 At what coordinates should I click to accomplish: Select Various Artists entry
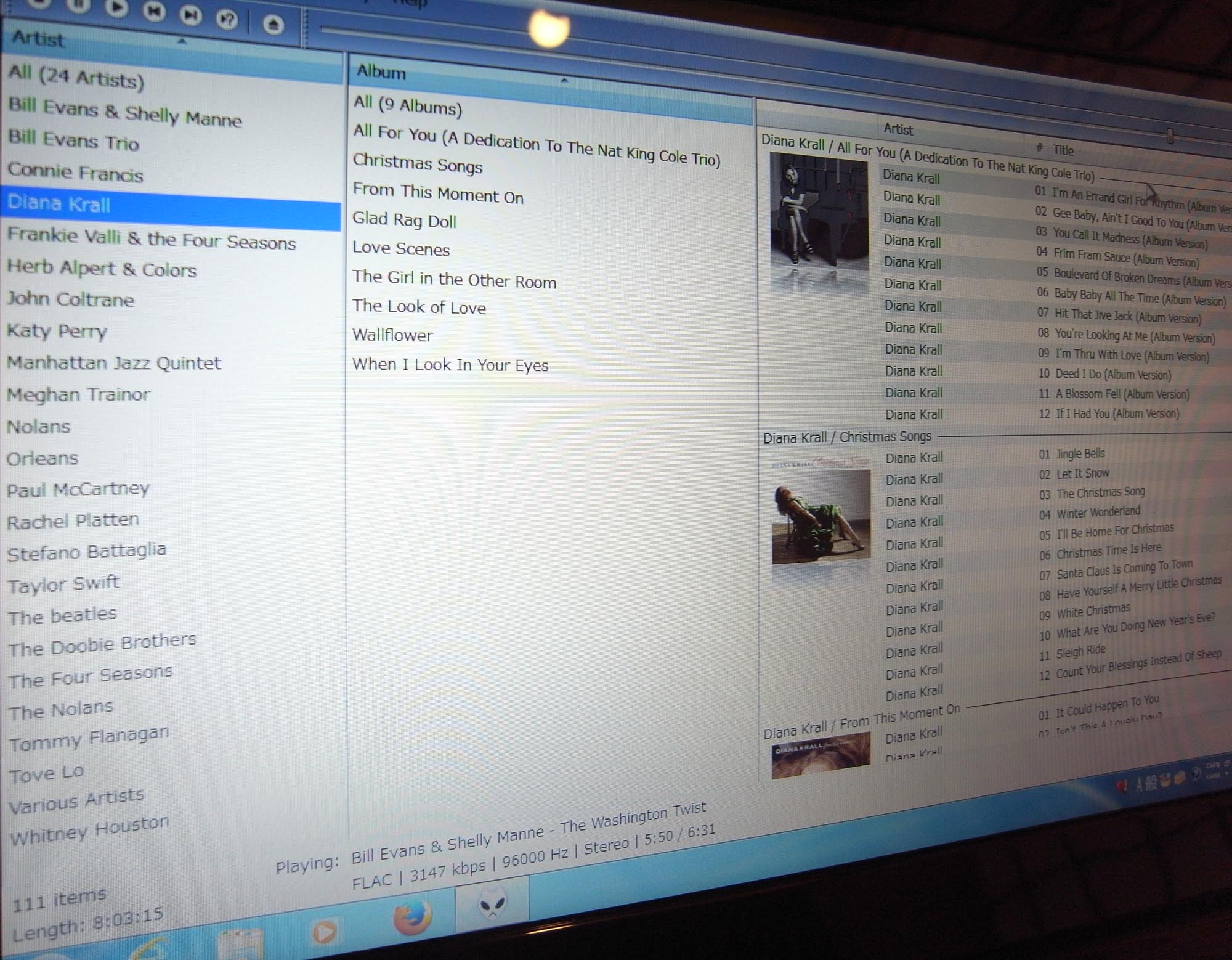pos(76,800)
